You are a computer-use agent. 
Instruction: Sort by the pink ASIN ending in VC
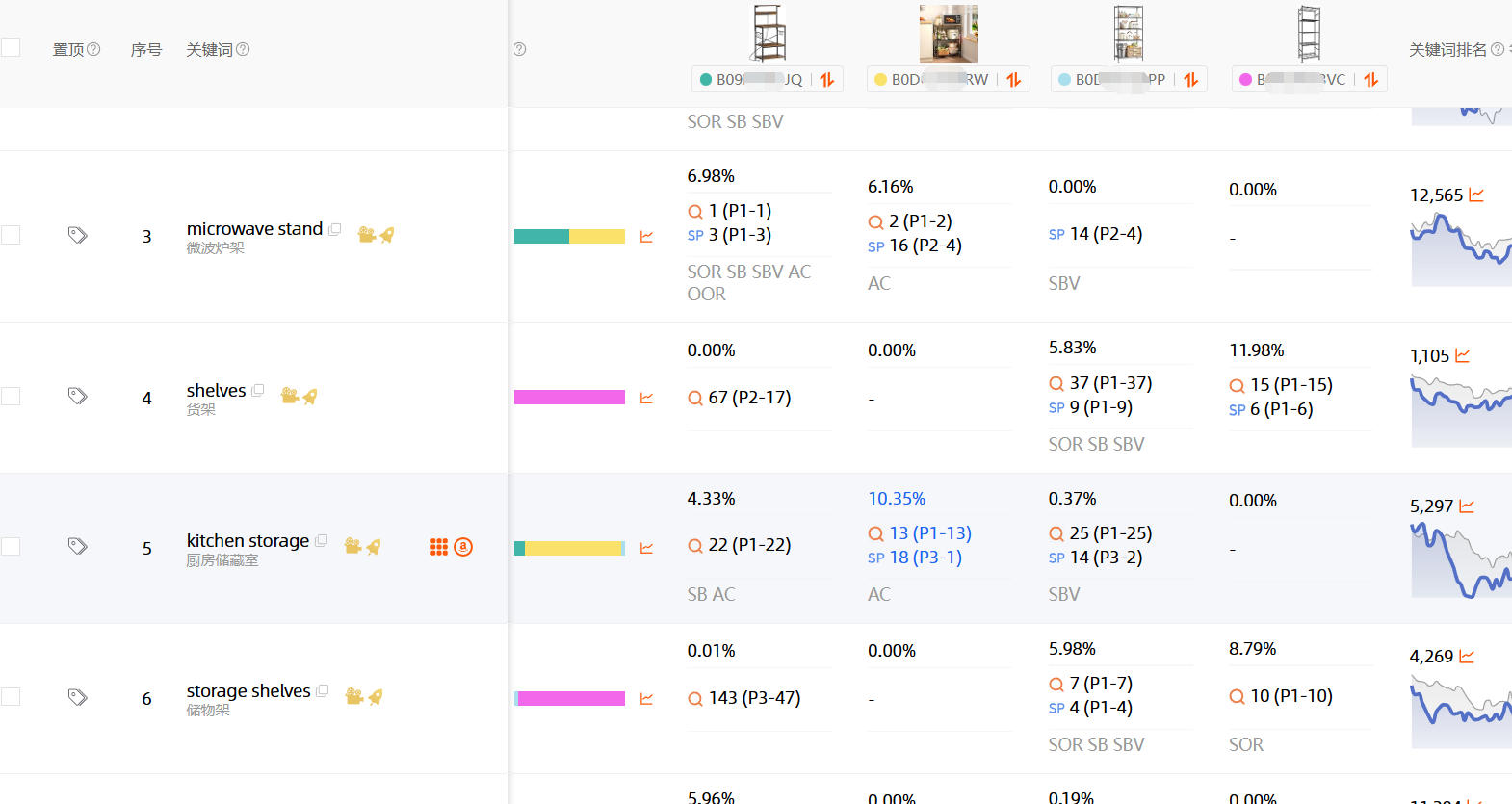(1371, 80)
